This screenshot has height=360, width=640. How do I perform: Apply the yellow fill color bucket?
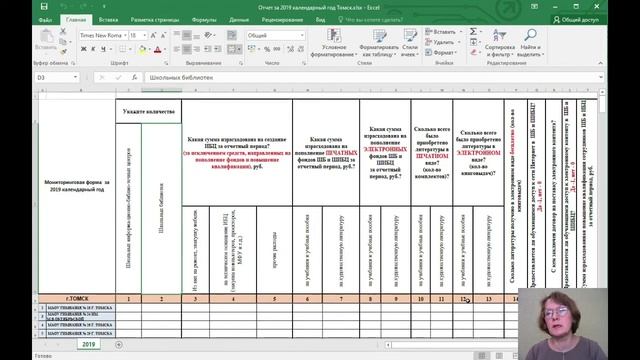pos(142,49)
